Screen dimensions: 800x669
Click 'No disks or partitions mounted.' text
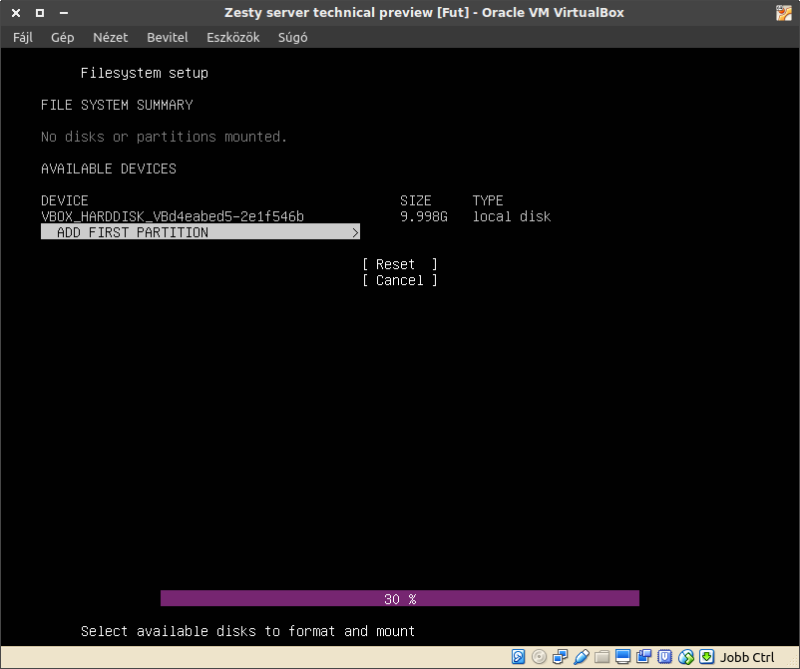pyautogui.click(x=164, y=137)
